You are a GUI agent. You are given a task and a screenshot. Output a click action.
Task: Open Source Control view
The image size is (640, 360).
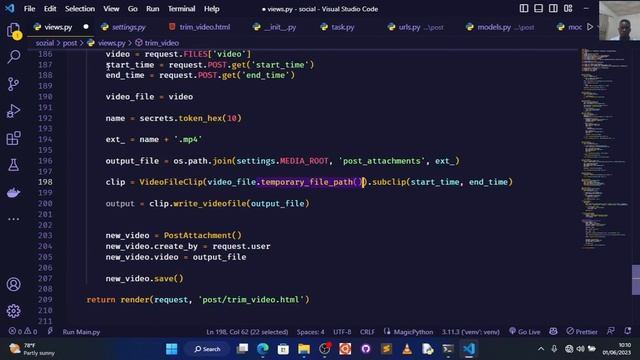coord(13,84)
